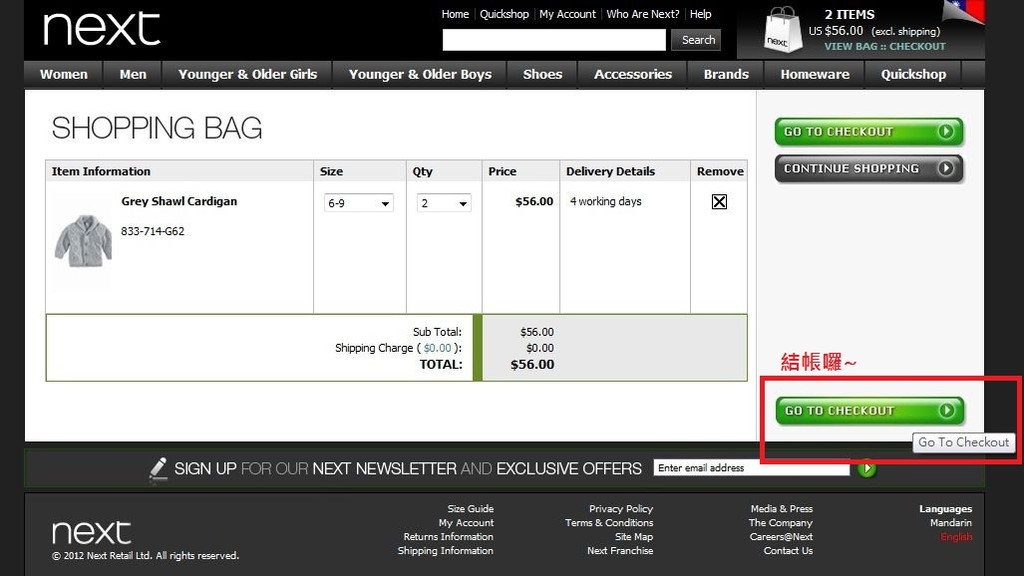Open My Account link in header
Viewport: 1024px width, 576px height.
pos(568,14)
